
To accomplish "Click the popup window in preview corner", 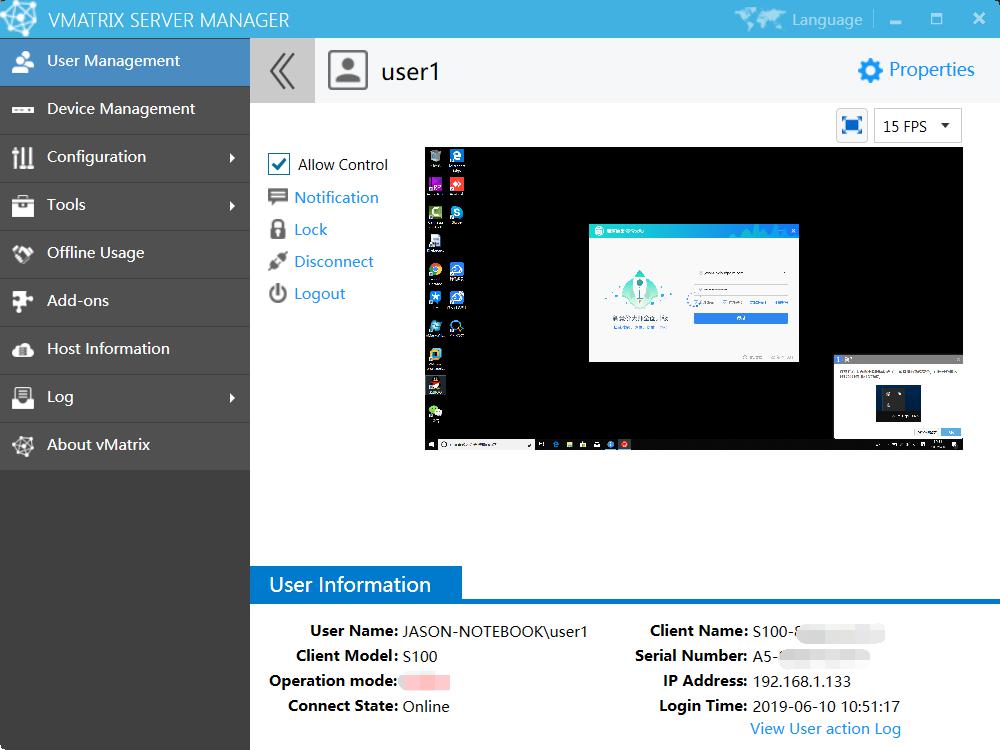I will (898, 397).
